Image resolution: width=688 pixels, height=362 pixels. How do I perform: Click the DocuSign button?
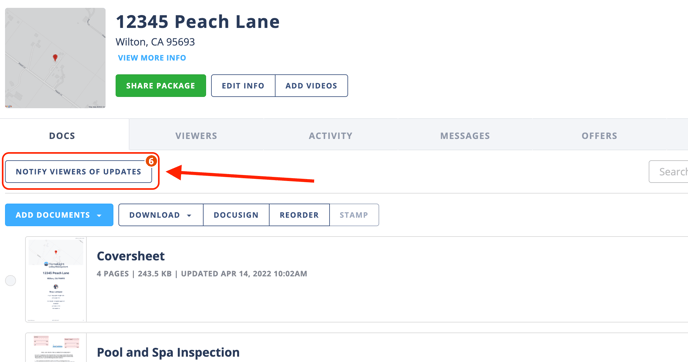236,215
